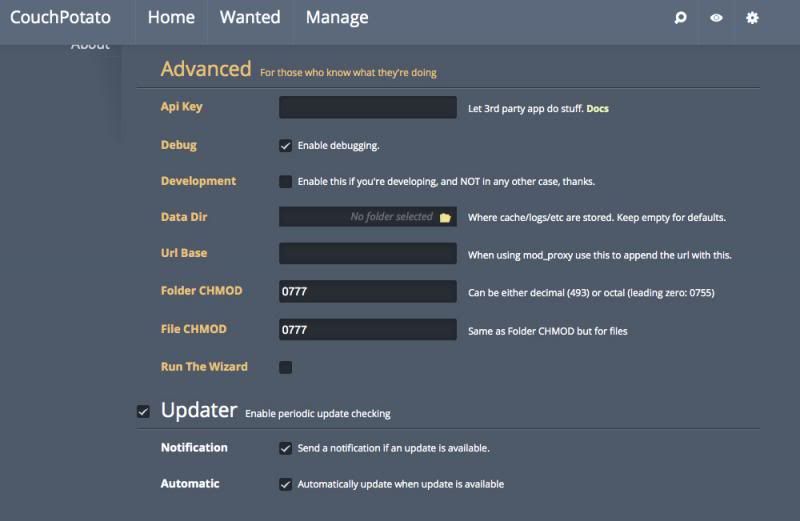Open the API Docs link
This screenshot has height=521, width=800.
coord(597,108)
